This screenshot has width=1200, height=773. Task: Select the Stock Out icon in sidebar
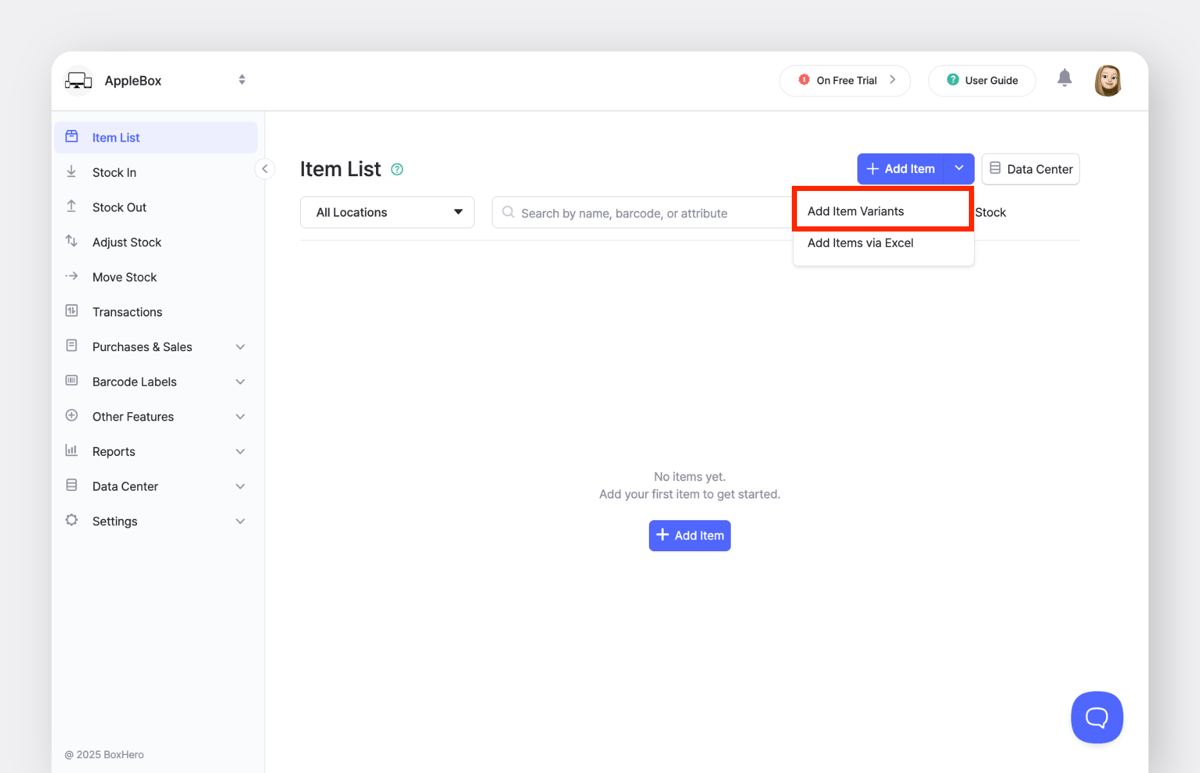pos(71,207)
